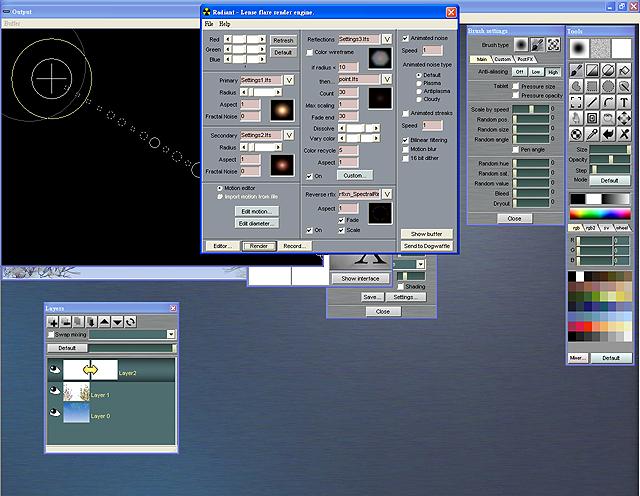640x496 pixels.
Task: Click the rainbow hue gradient bar
Action: click(x=600, y=213)
